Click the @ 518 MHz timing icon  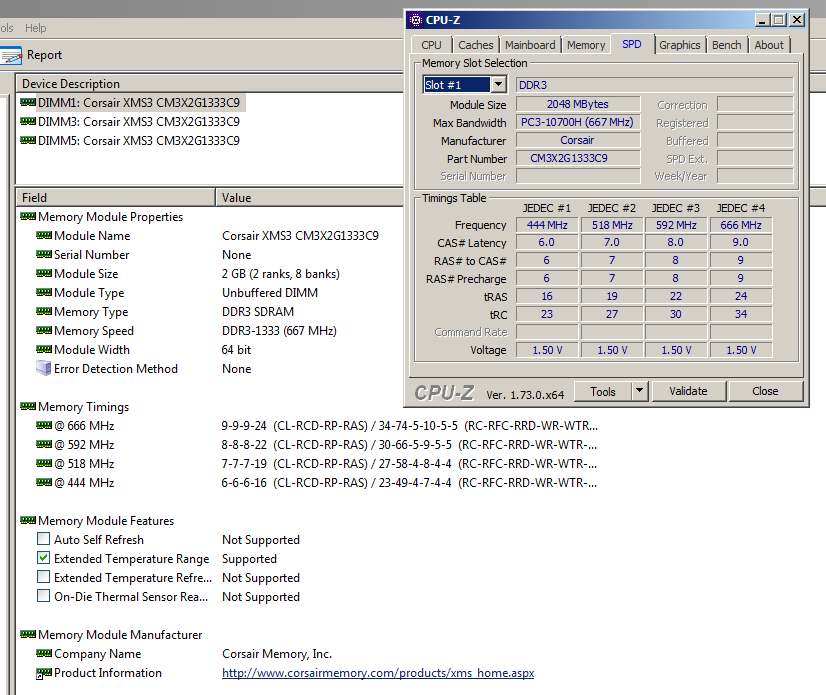point(44,463)
